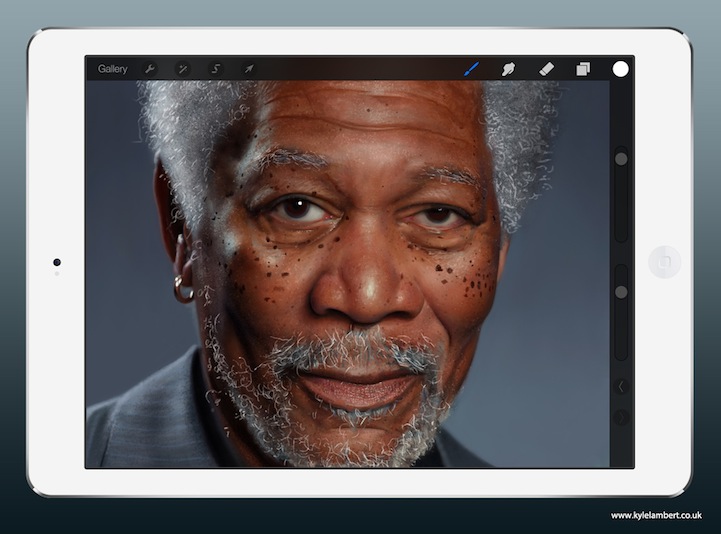
Task: Open the Layers panel
Action: (582, 69)
